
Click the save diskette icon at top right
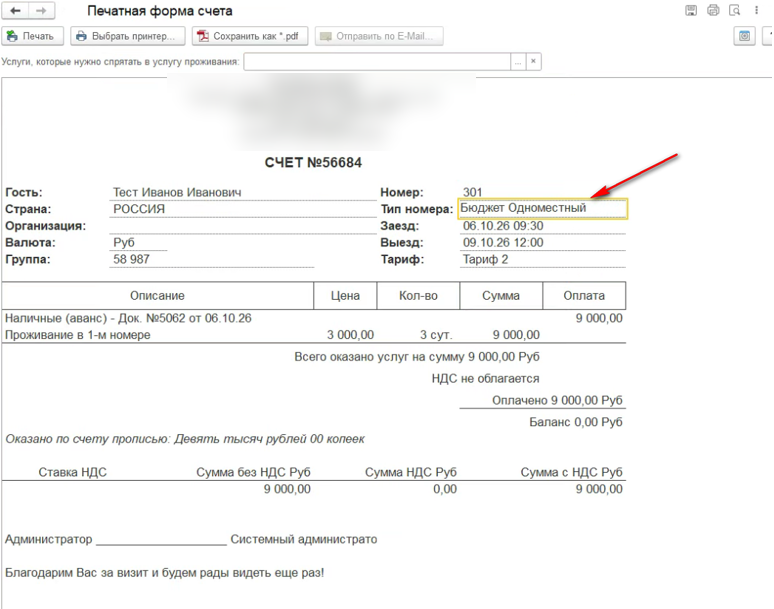[x=691, y=10]
